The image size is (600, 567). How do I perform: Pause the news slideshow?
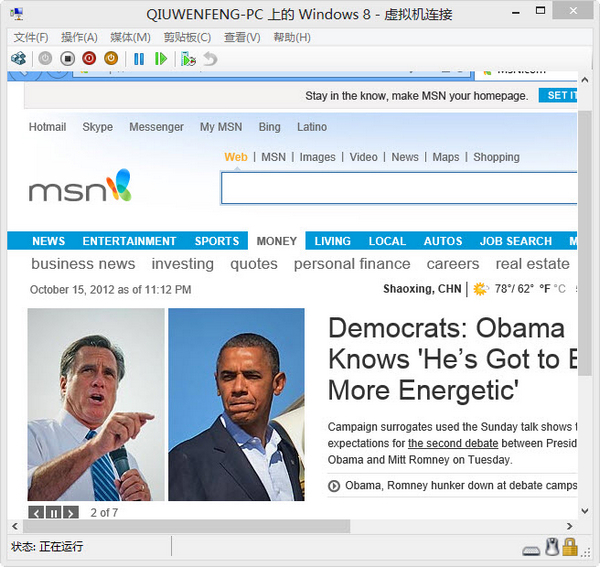pos(54,513)
